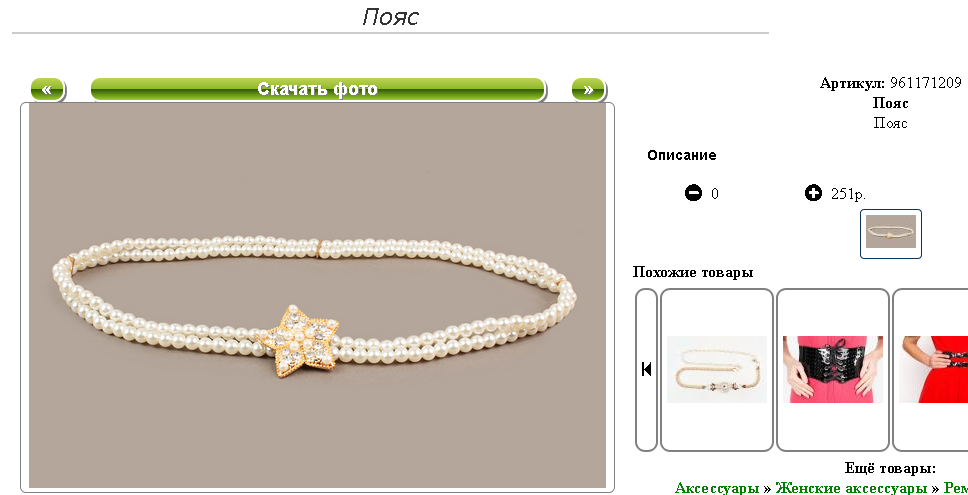Follow the Аксессуары category link
This screenshot has width=968, height=495.
(x=717, y=488)
